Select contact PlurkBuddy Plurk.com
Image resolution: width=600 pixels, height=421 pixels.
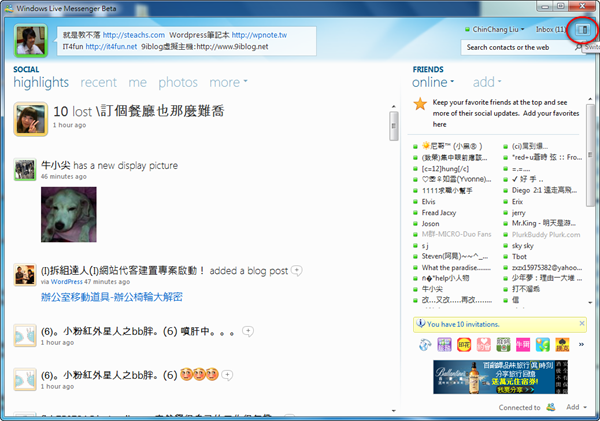click(x=546, y=234)
